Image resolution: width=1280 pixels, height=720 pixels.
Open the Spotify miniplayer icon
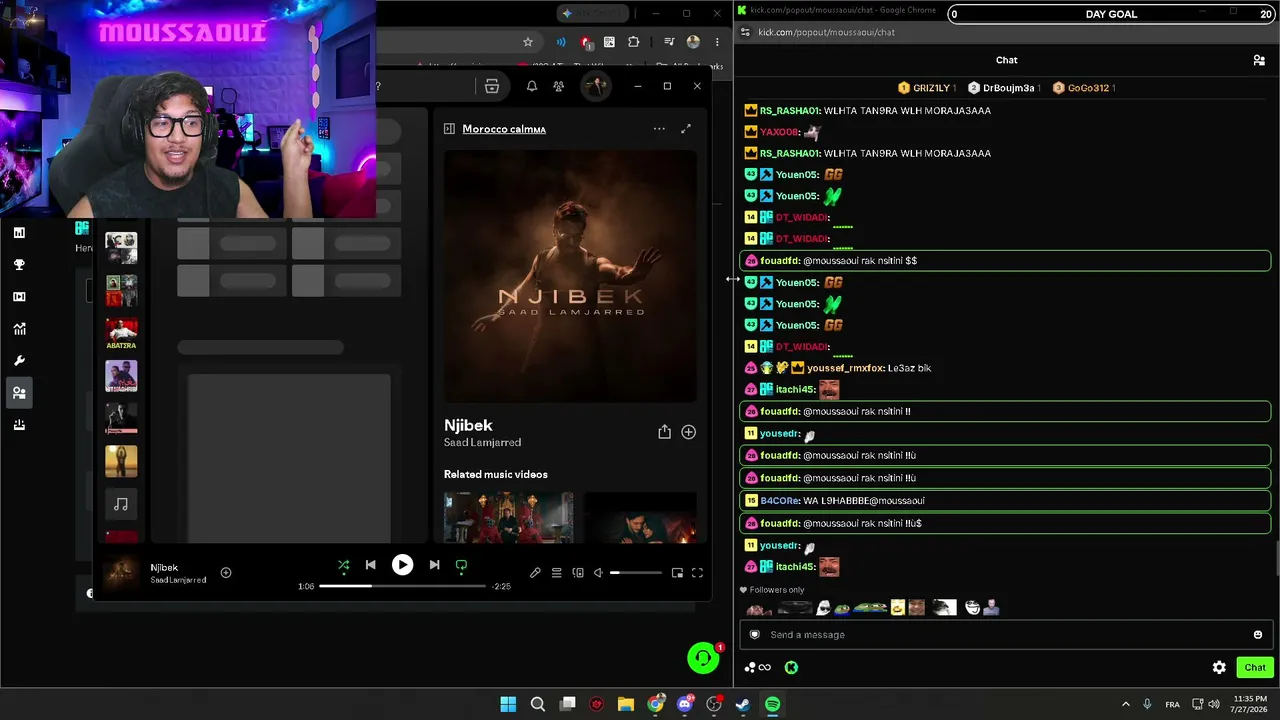677,573
